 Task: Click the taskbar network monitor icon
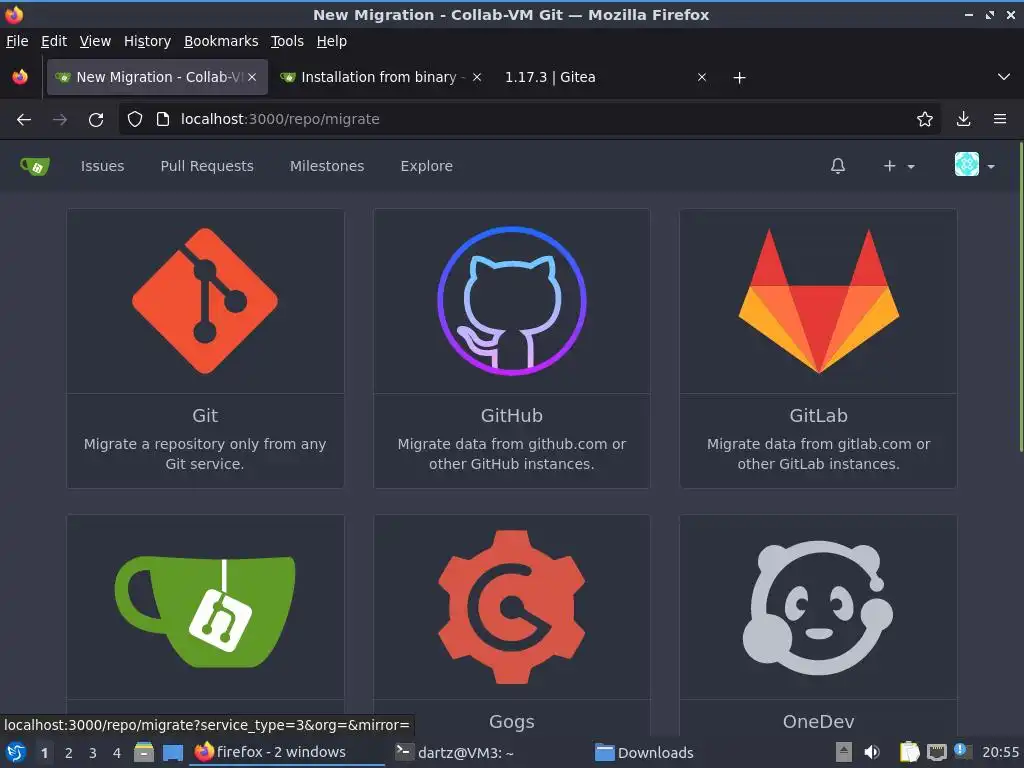click(x=936, y=752)
